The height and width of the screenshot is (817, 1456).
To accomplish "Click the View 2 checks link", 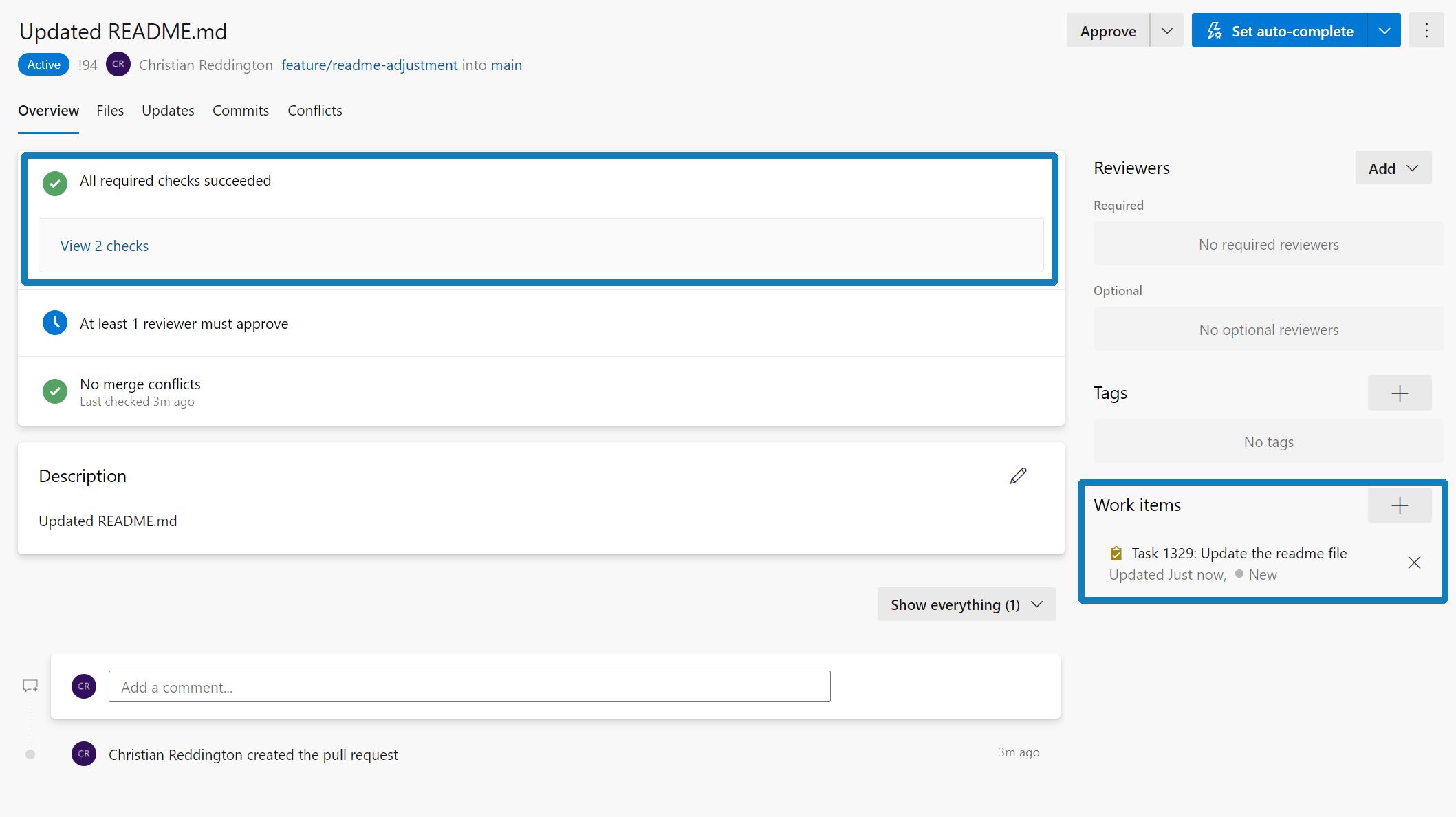I will pos(104,245).
